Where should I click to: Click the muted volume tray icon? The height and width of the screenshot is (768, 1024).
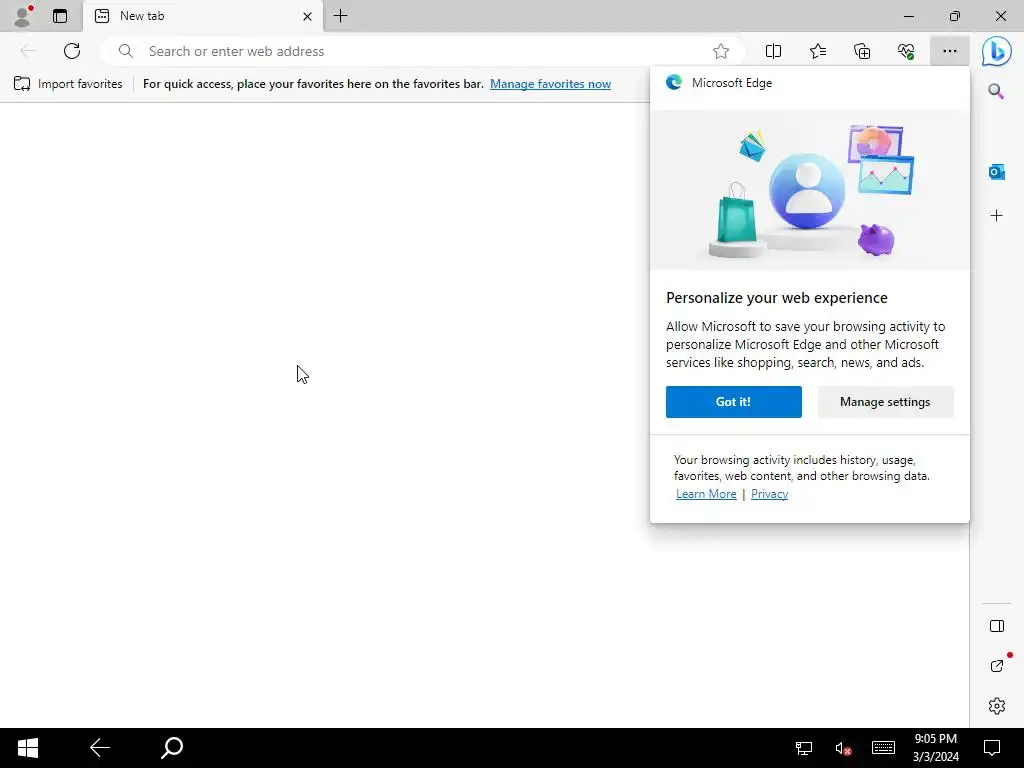[842, 748]
